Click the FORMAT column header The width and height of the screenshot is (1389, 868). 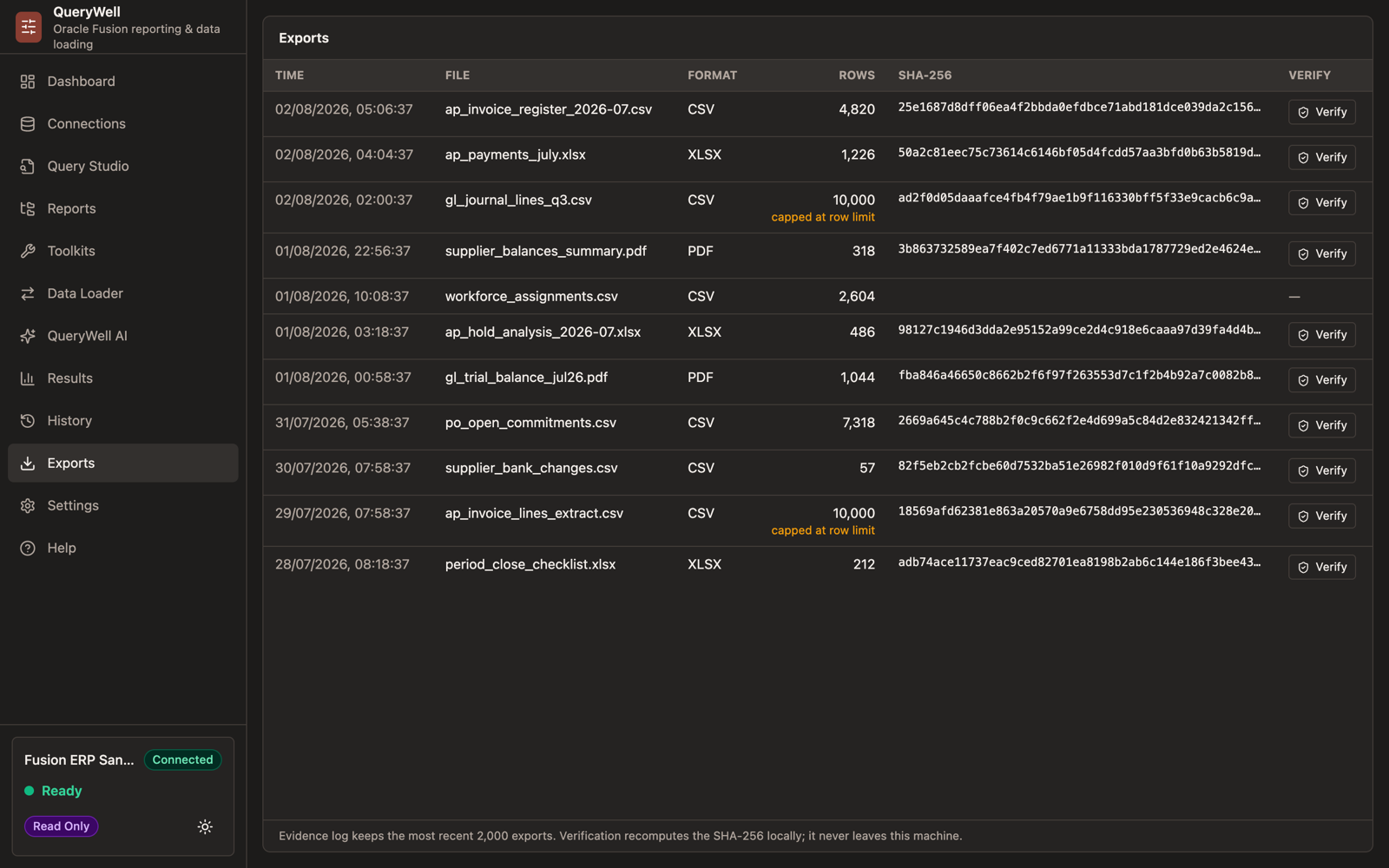(712, 76)
